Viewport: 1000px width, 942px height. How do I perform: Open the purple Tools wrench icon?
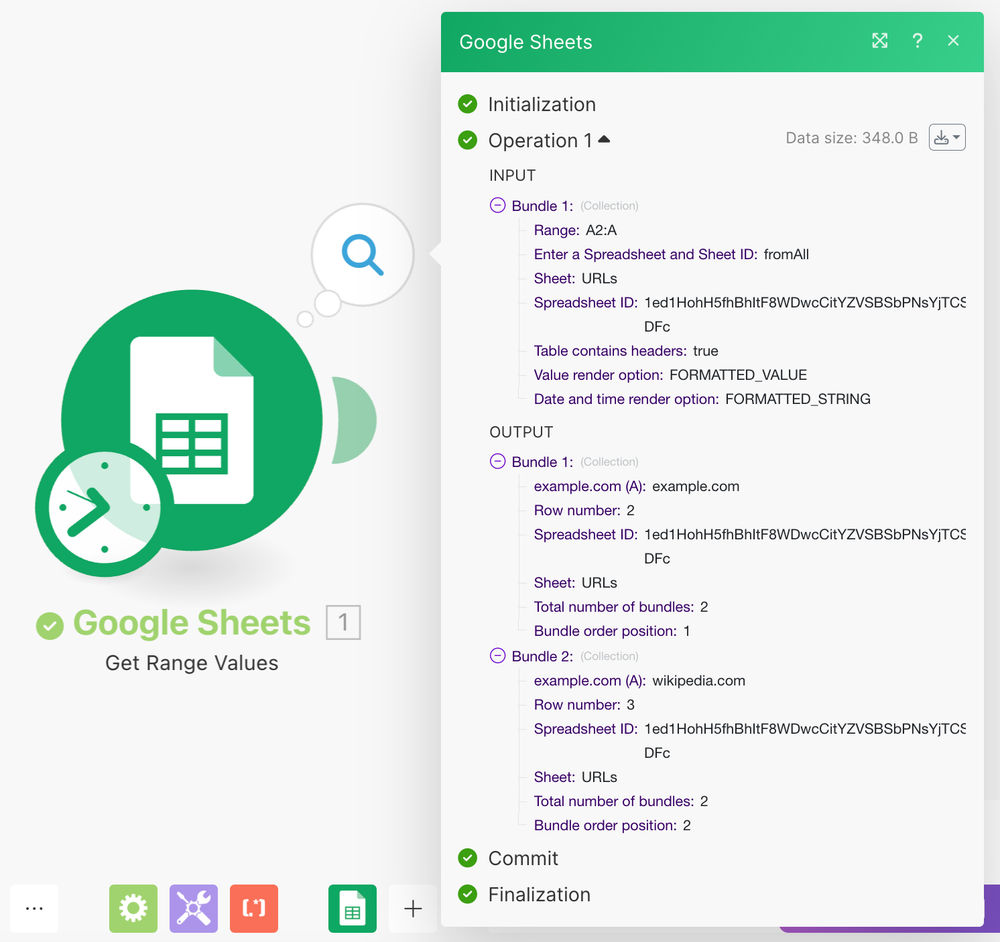[x=193, y=908]
